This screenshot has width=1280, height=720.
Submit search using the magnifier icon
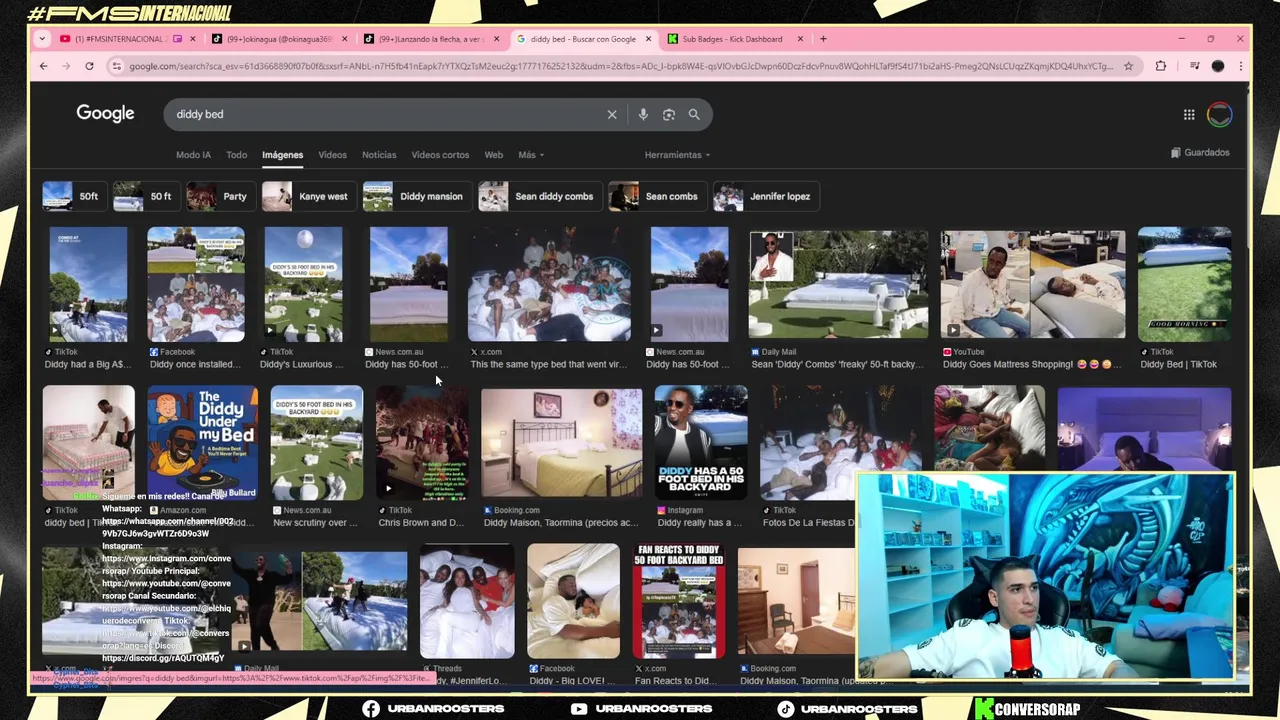point(694,114)
